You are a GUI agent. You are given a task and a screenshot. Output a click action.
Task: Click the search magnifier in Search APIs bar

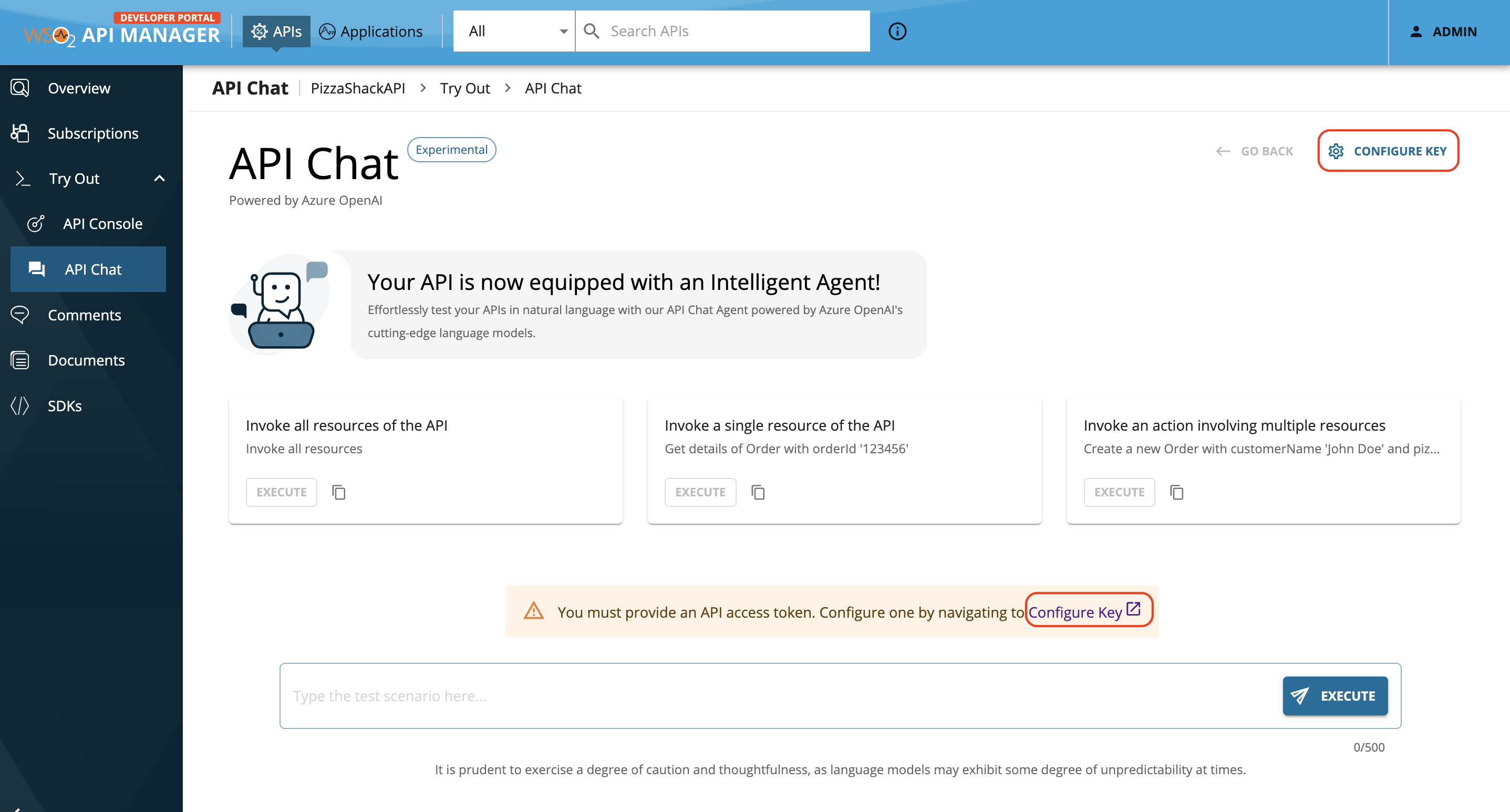[592, 30]
